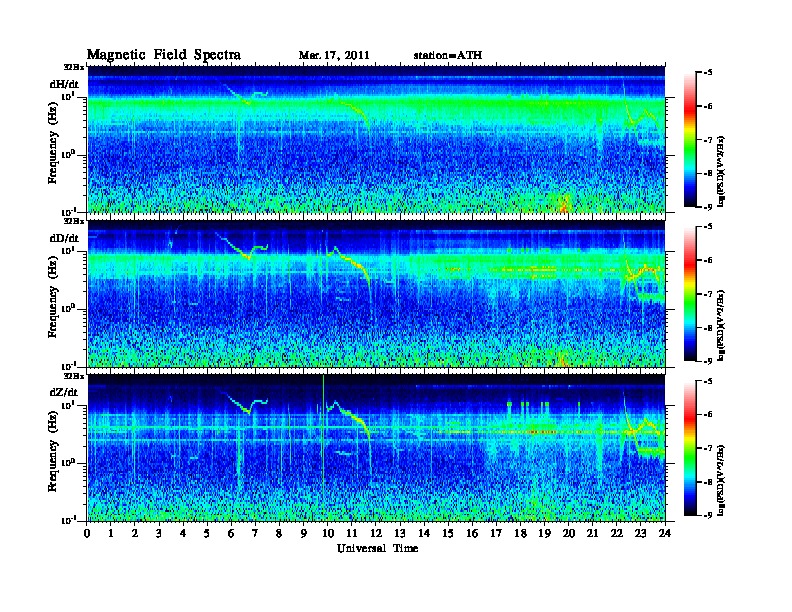Viewport: 792px width, 612px height.
Task: Click hour tick label 21 on time axis
Action: coord(592,533)
